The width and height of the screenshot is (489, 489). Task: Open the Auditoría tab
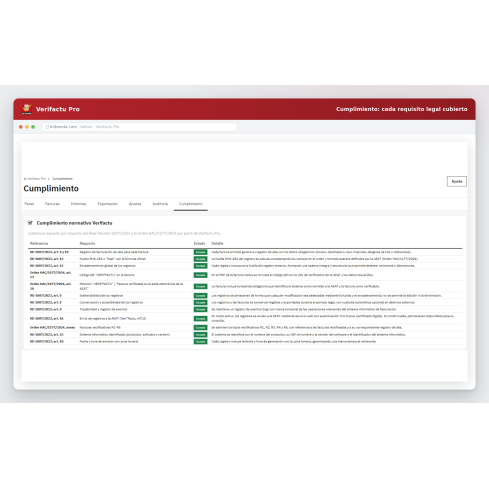pyautogui.click(x=160, y=204)
